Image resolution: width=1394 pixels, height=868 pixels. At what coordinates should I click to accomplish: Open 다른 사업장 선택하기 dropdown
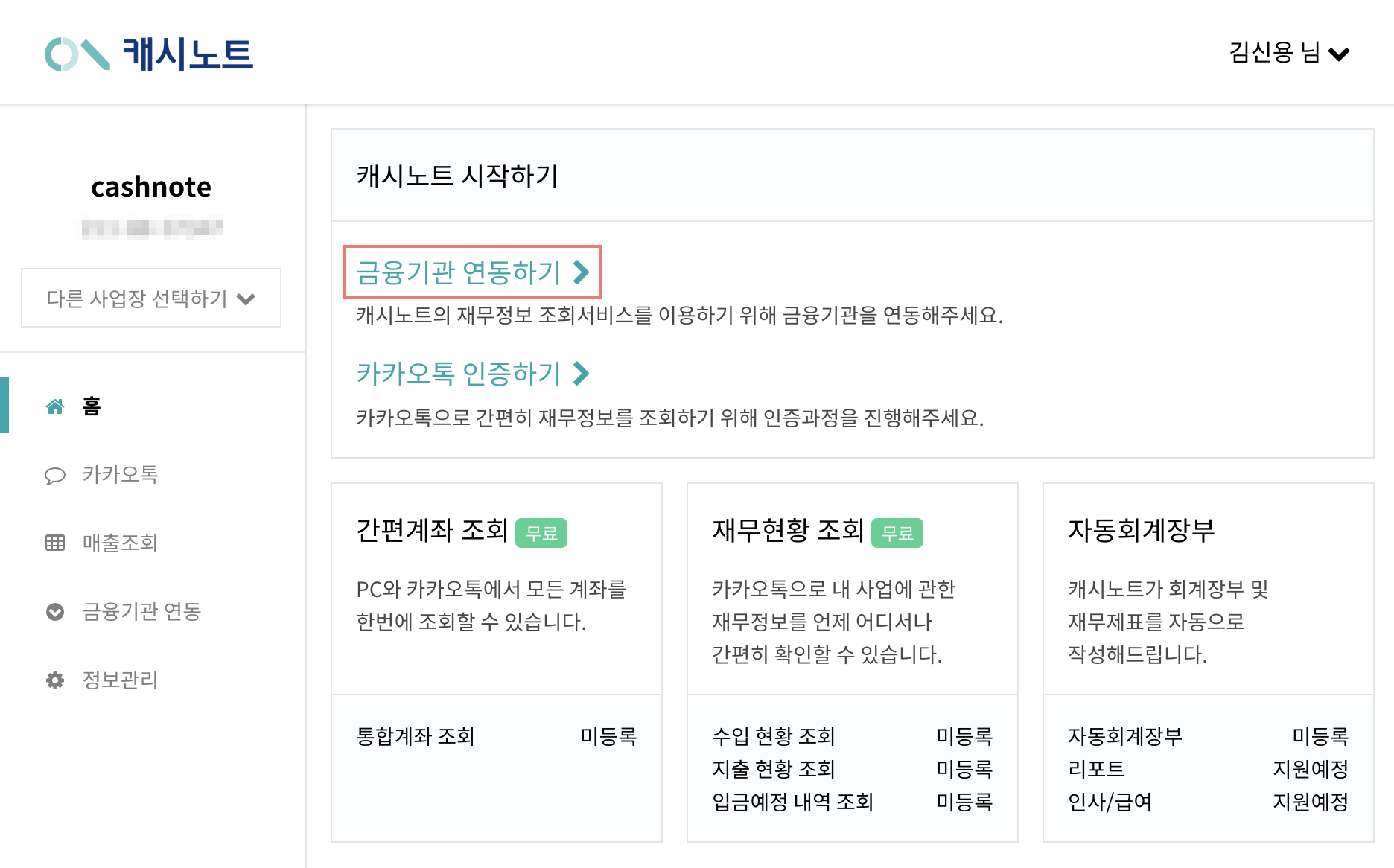coord(151,298)
